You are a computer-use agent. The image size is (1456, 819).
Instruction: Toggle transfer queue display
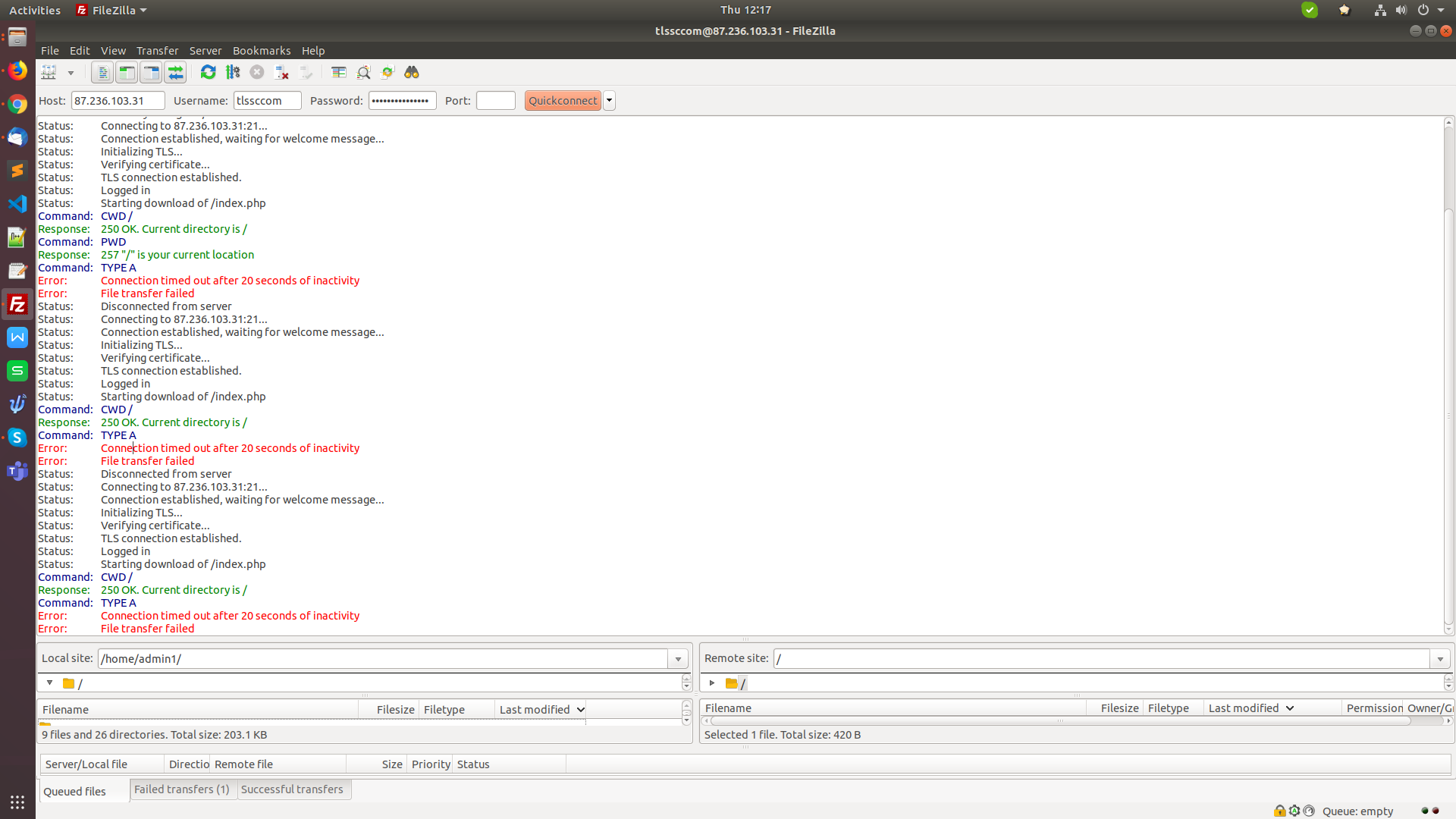(x=175, y=73)
